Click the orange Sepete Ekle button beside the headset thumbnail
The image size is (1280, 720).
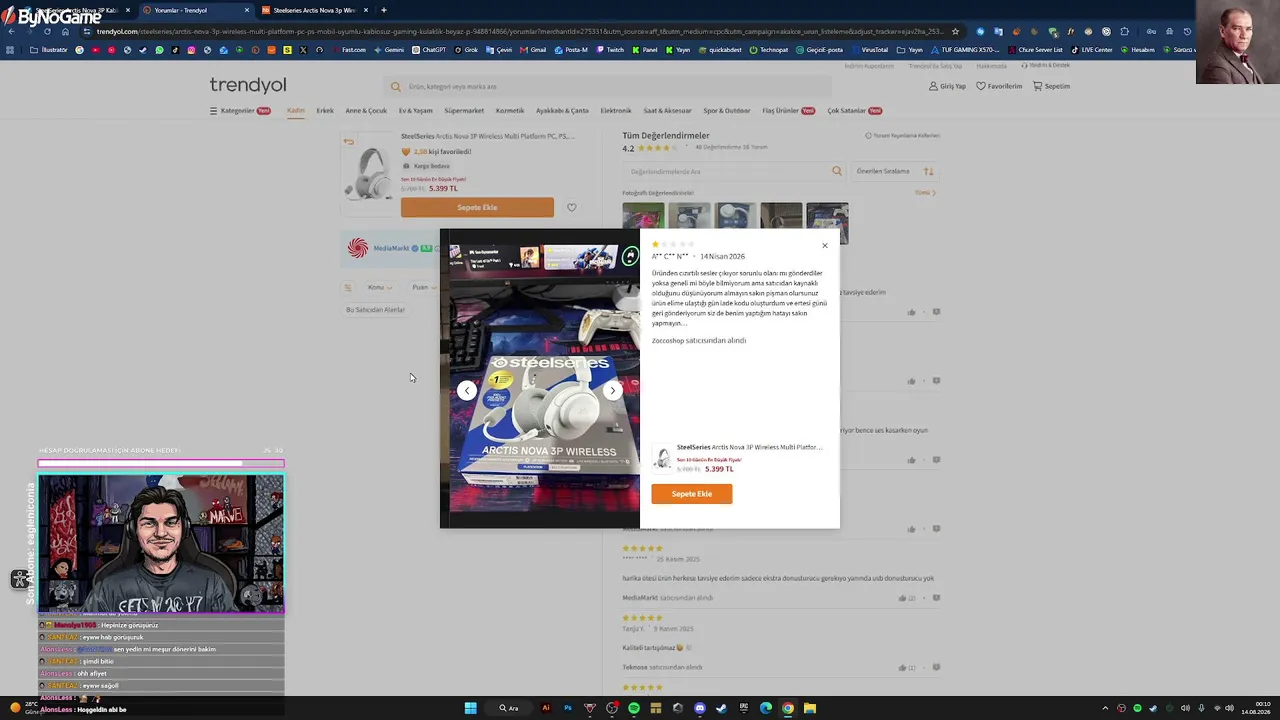(x=477, y=207)
